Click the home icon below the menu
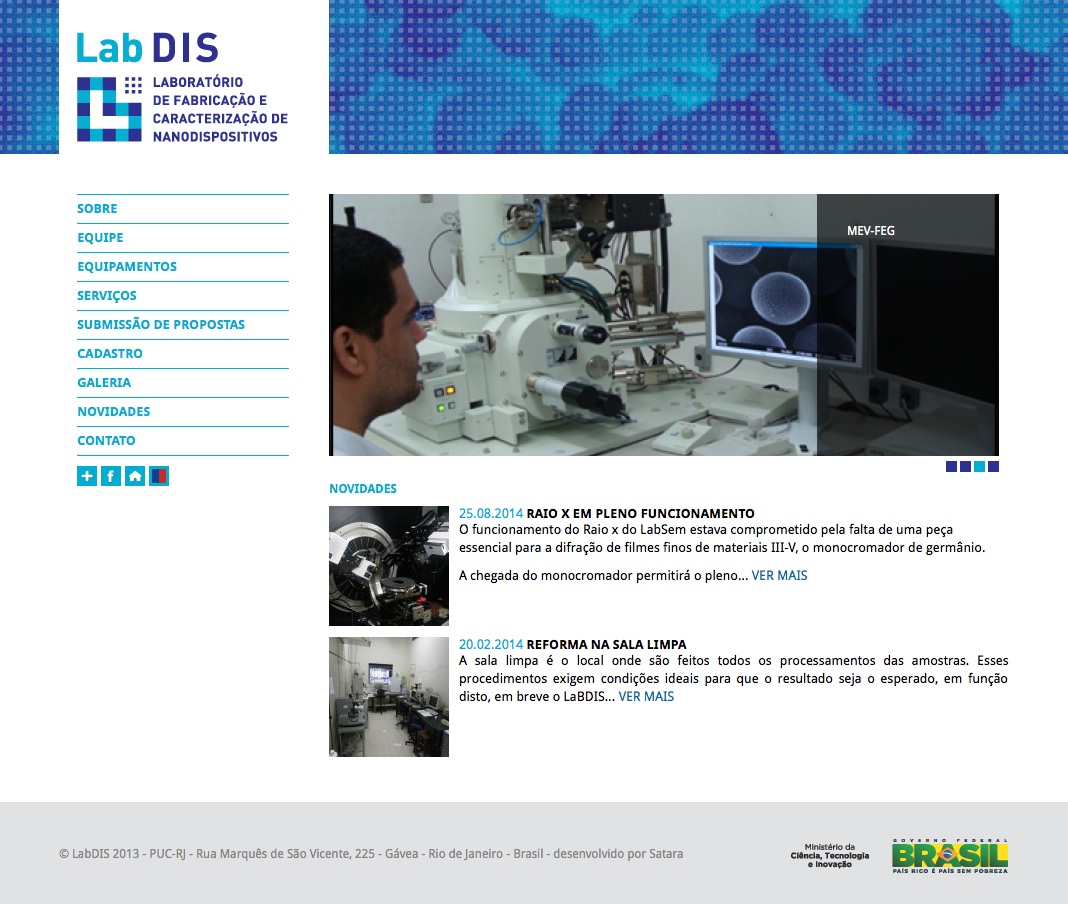Viewport: 1068px width, 904px height. tap(135, 476)
